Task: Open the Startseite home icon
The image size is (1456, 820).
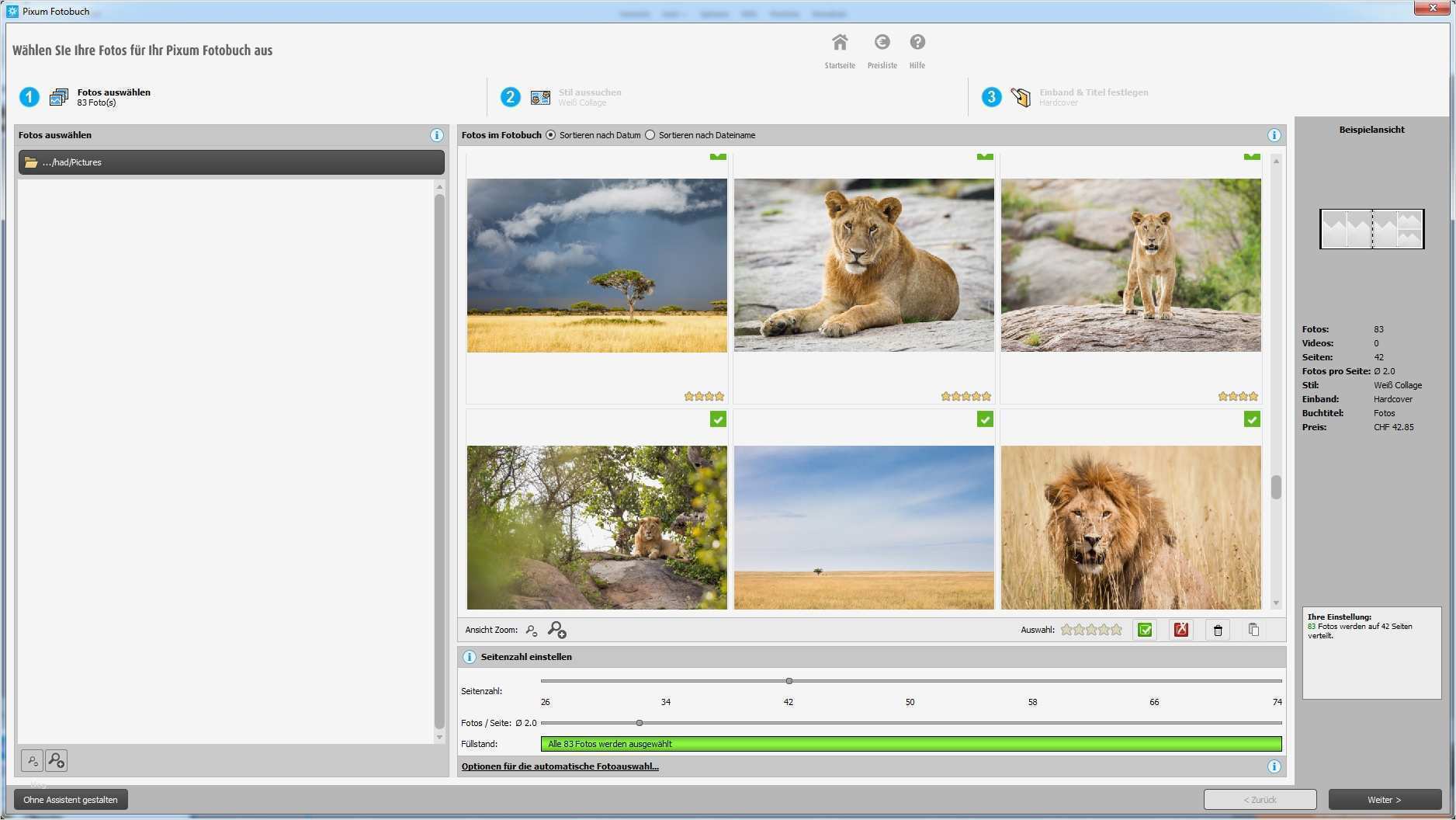Action: click(839, 43)
